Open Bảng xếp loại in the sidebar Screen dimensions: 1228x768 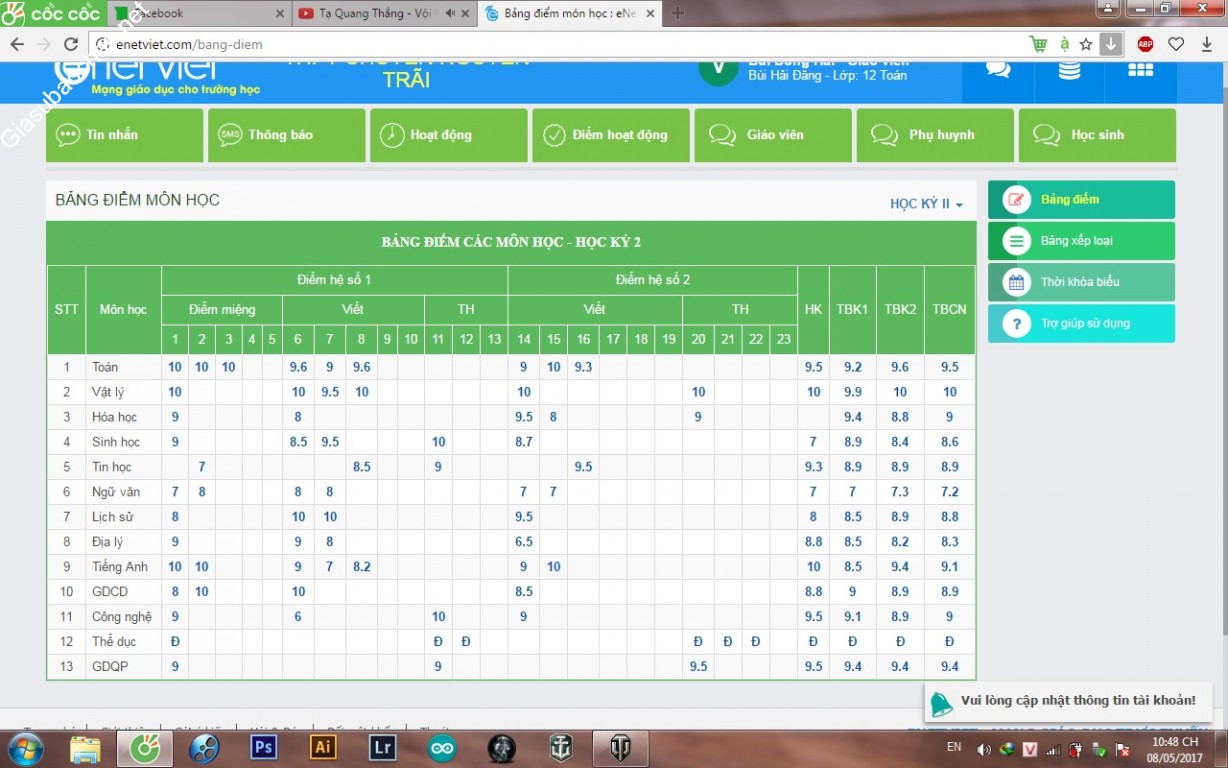point(1081,241)
